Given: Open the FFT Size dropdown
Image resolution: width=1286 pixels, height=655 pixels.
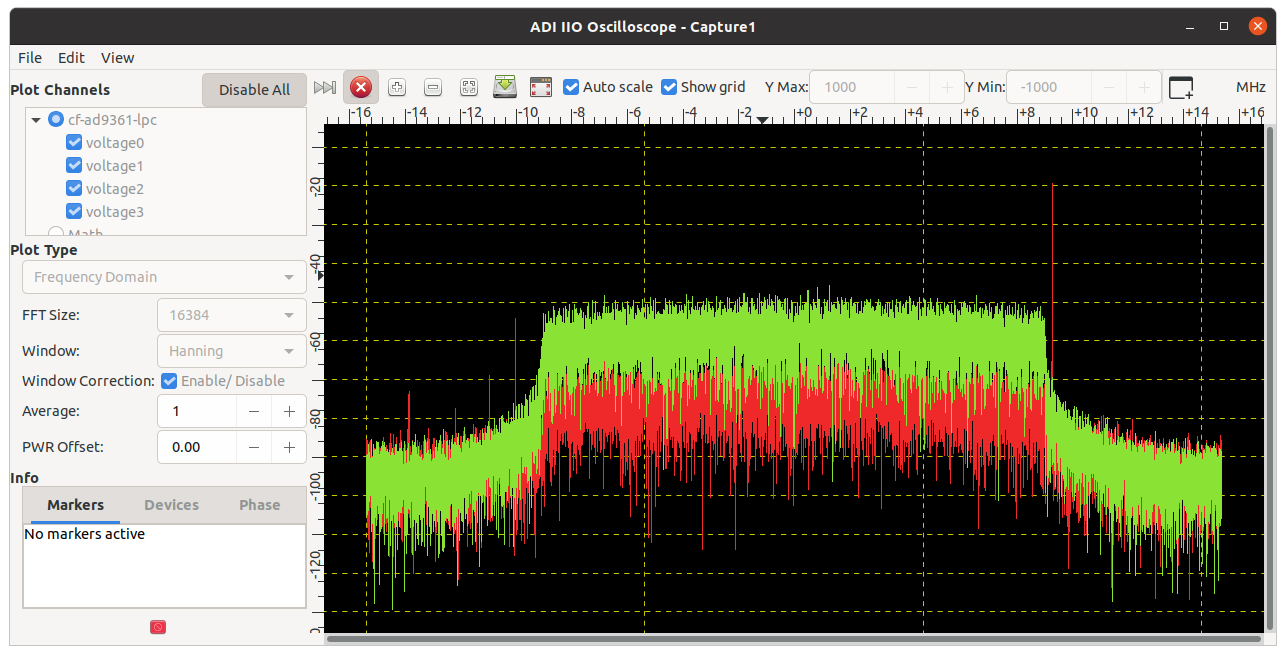Looking at the screenshot, I should 232,314.
